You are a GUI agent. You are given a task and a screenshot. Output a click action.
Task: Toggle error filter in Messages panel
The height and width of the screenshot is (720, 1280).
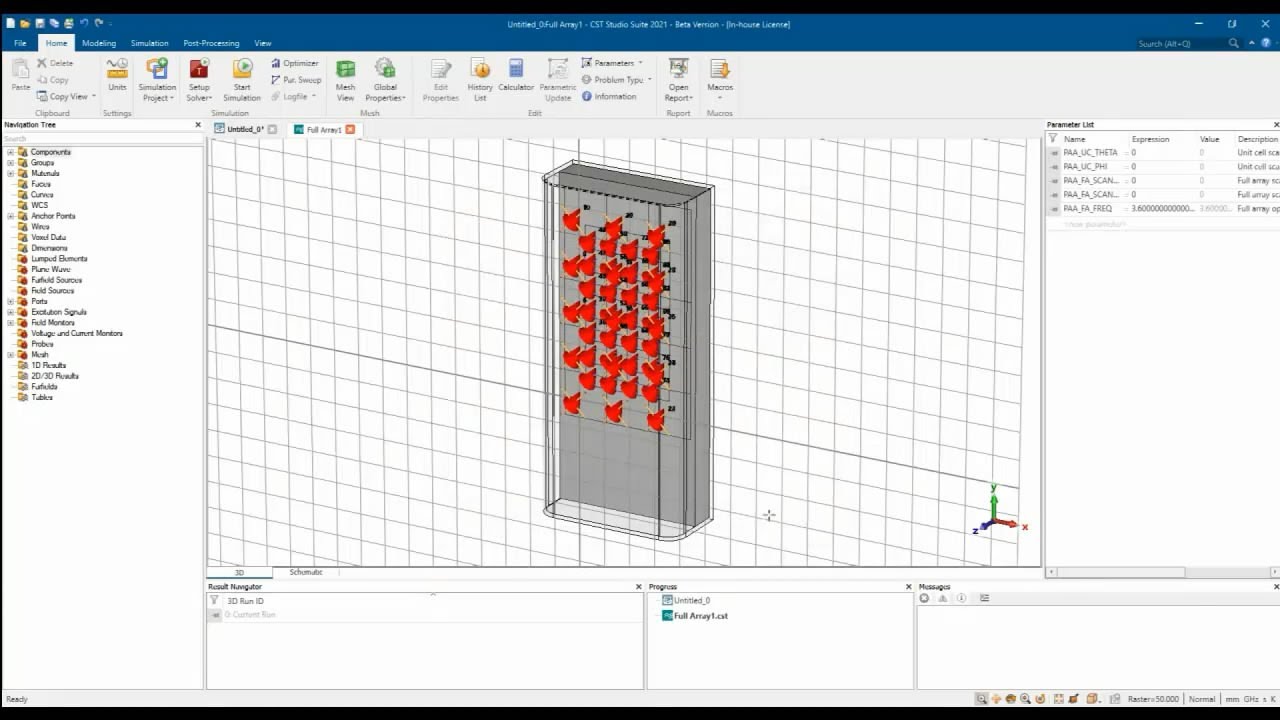coord(925,598)
